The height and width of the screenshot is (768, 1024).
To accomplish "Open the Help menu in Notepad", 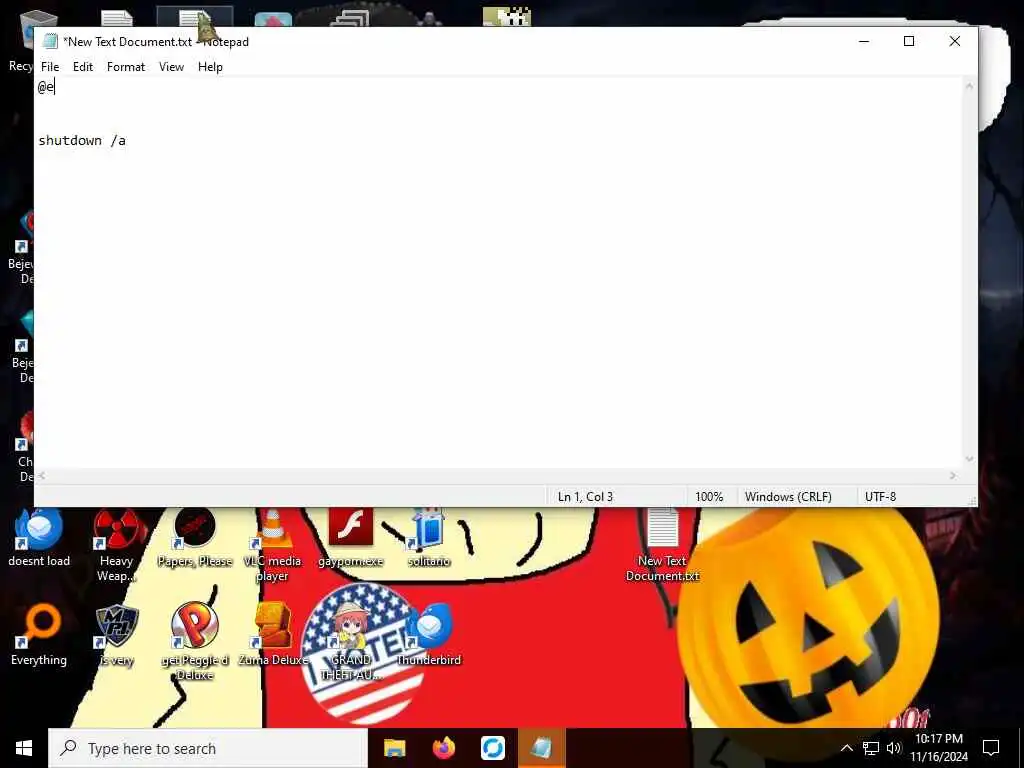I will [210, 67].
